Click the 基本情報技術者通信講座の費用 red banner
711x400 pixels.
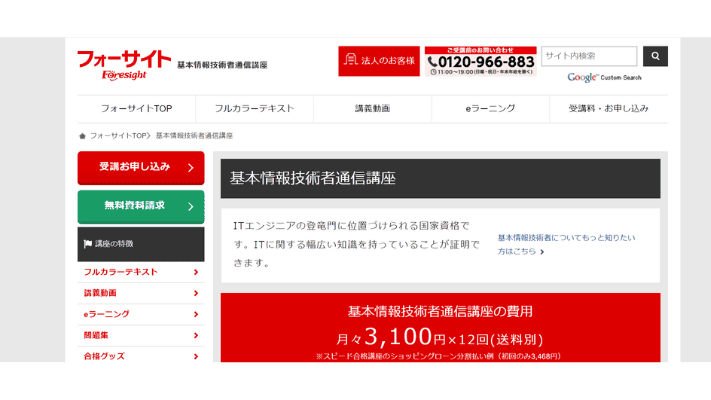[440, 327]
